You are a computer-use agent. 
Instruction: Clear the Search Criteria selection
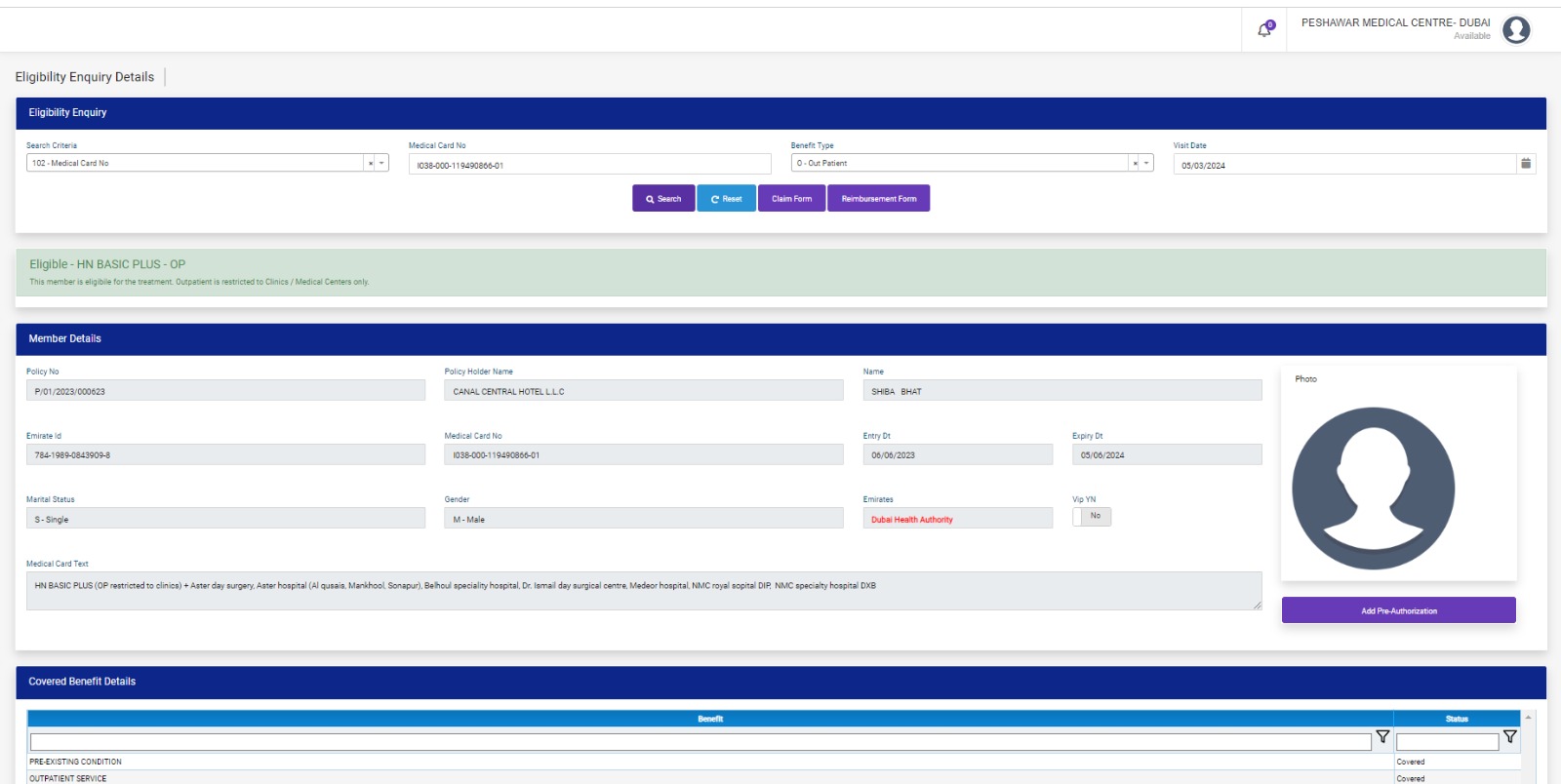point(371,164)
